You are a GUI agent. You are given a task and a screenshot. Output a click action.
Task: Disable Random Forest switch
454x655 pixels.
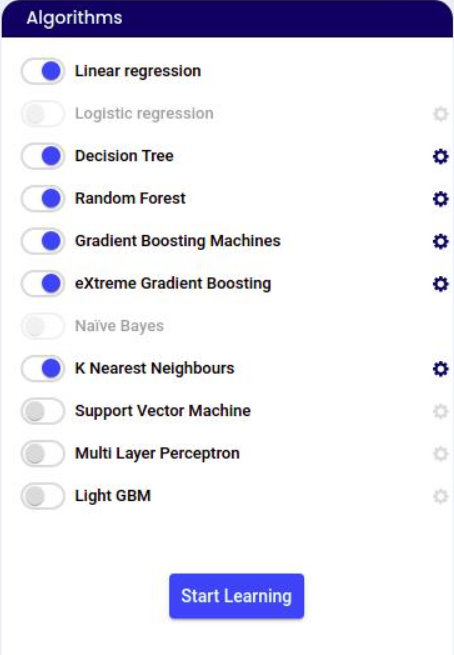(43, 198)
